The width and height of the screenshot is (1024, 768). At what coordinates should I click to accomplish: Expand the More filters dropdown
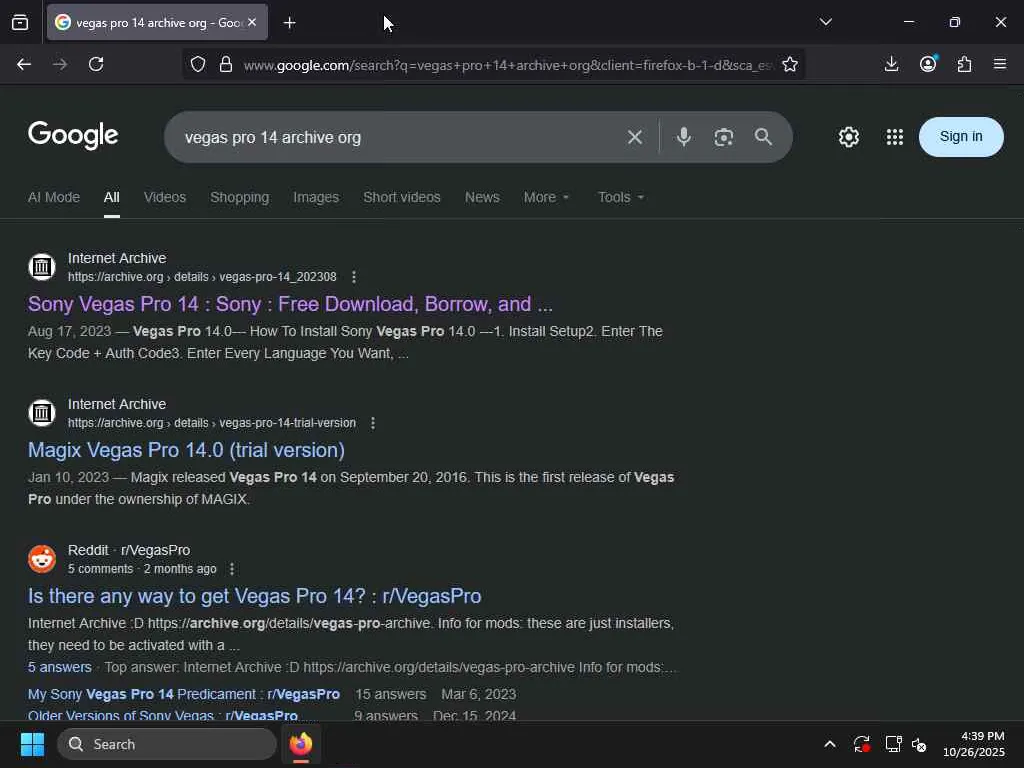547,197
